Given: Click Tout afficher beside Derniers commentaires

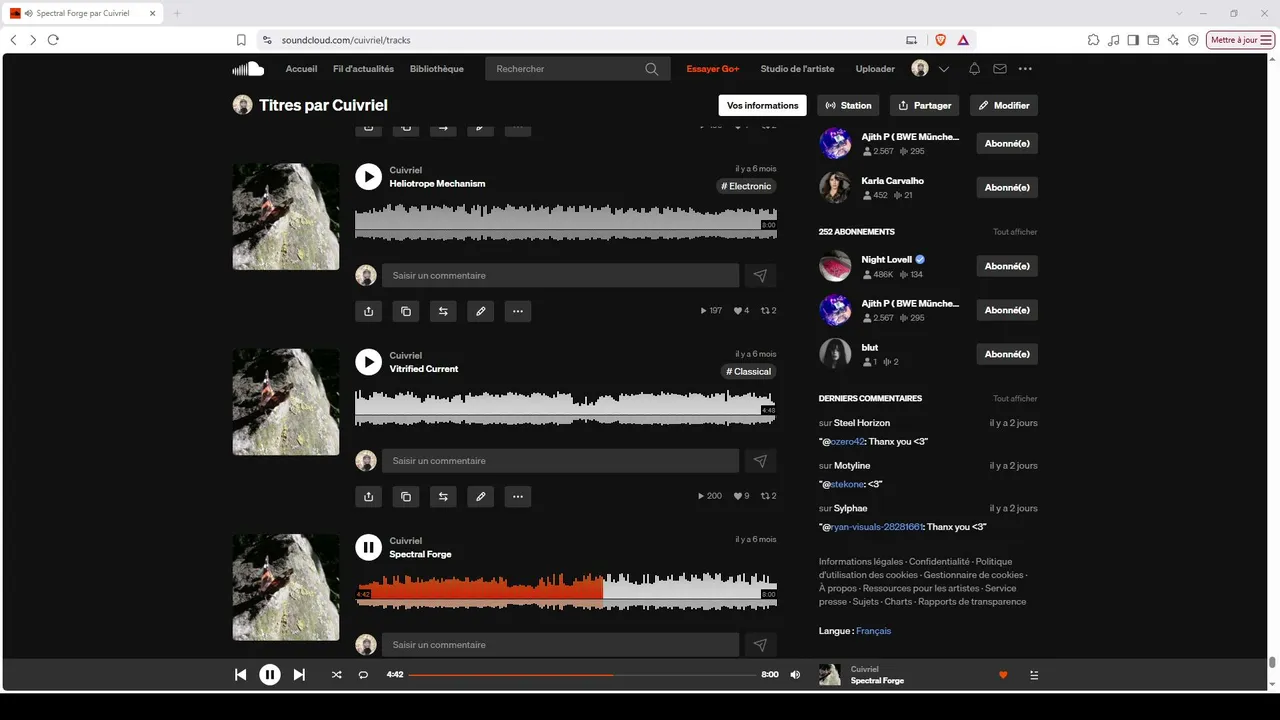Looking at the screenshot, I should 1015,399.
